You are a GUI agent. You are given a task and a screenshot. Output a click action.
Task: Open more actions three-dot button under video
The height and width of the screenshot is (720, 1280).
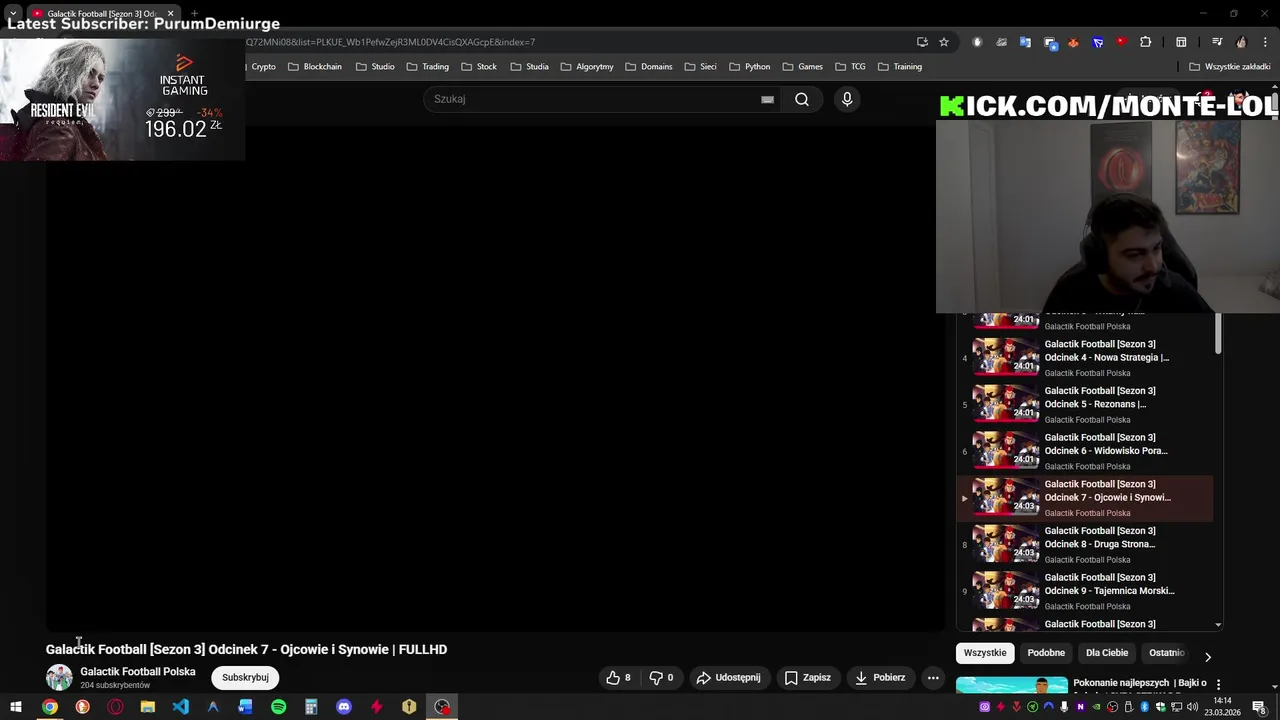point(933,677)
